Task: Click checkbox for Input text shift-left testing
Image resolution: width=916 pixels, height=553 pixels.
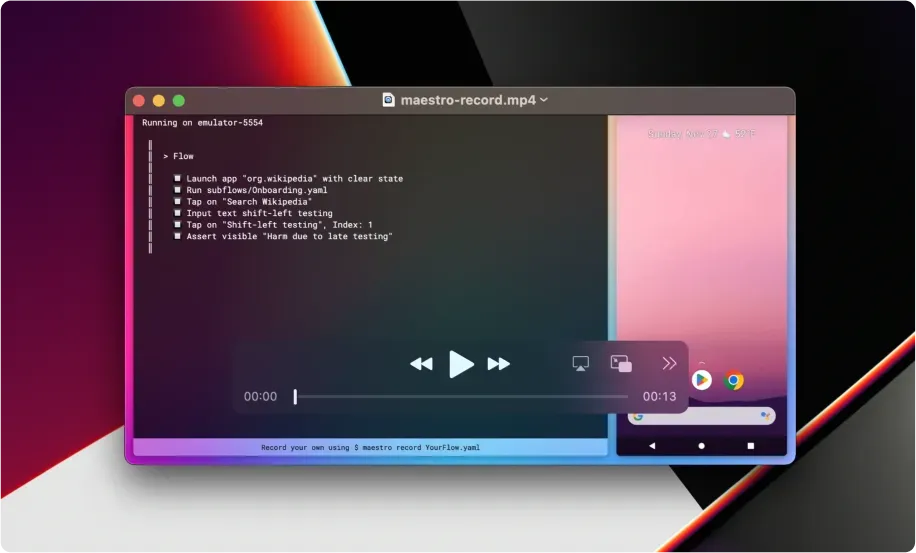Action: [x=177, y=213]
